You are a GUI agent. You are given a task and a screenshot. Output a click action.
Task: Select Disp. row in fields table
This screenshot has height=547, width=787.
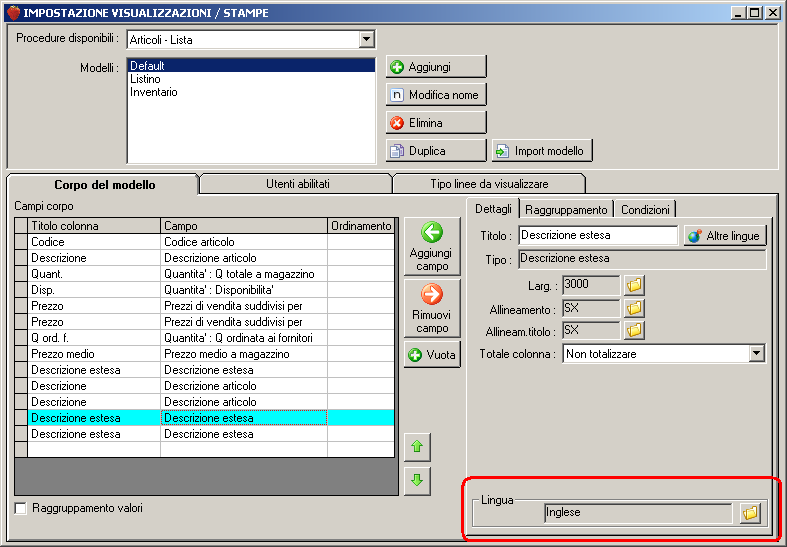point(94,290)
